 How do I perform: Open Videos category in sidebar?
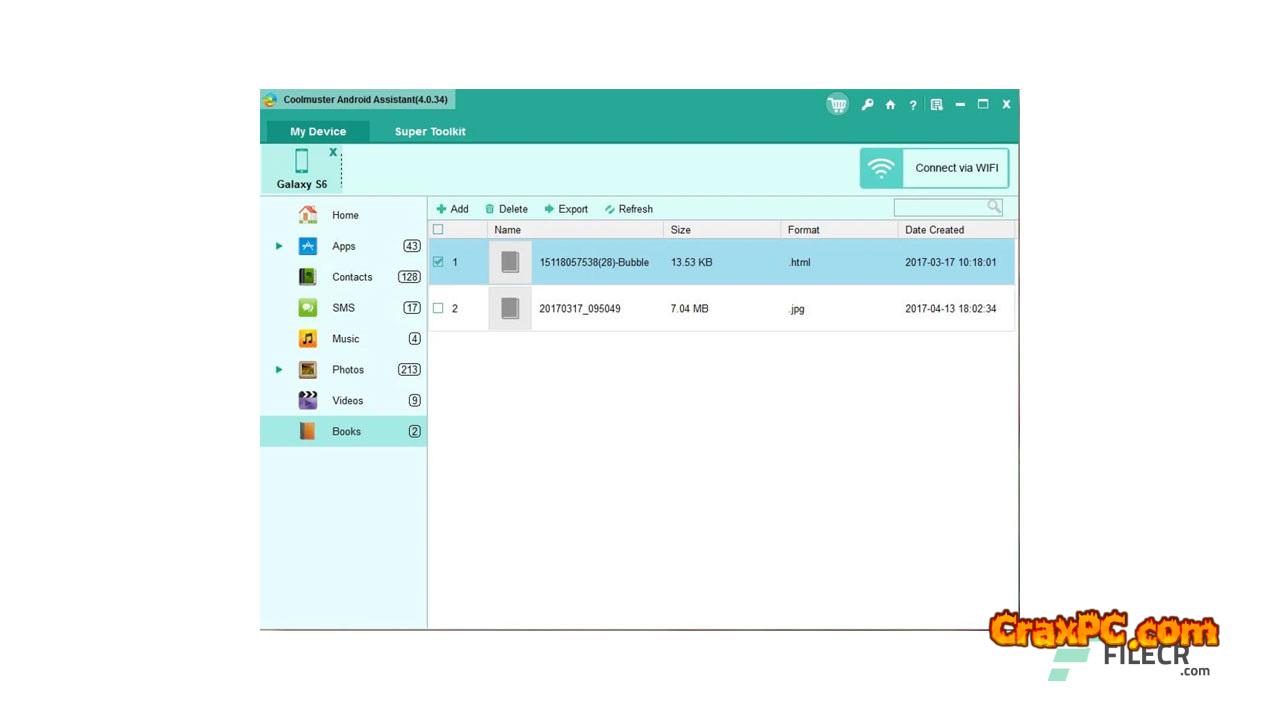[x=347, y=401]
